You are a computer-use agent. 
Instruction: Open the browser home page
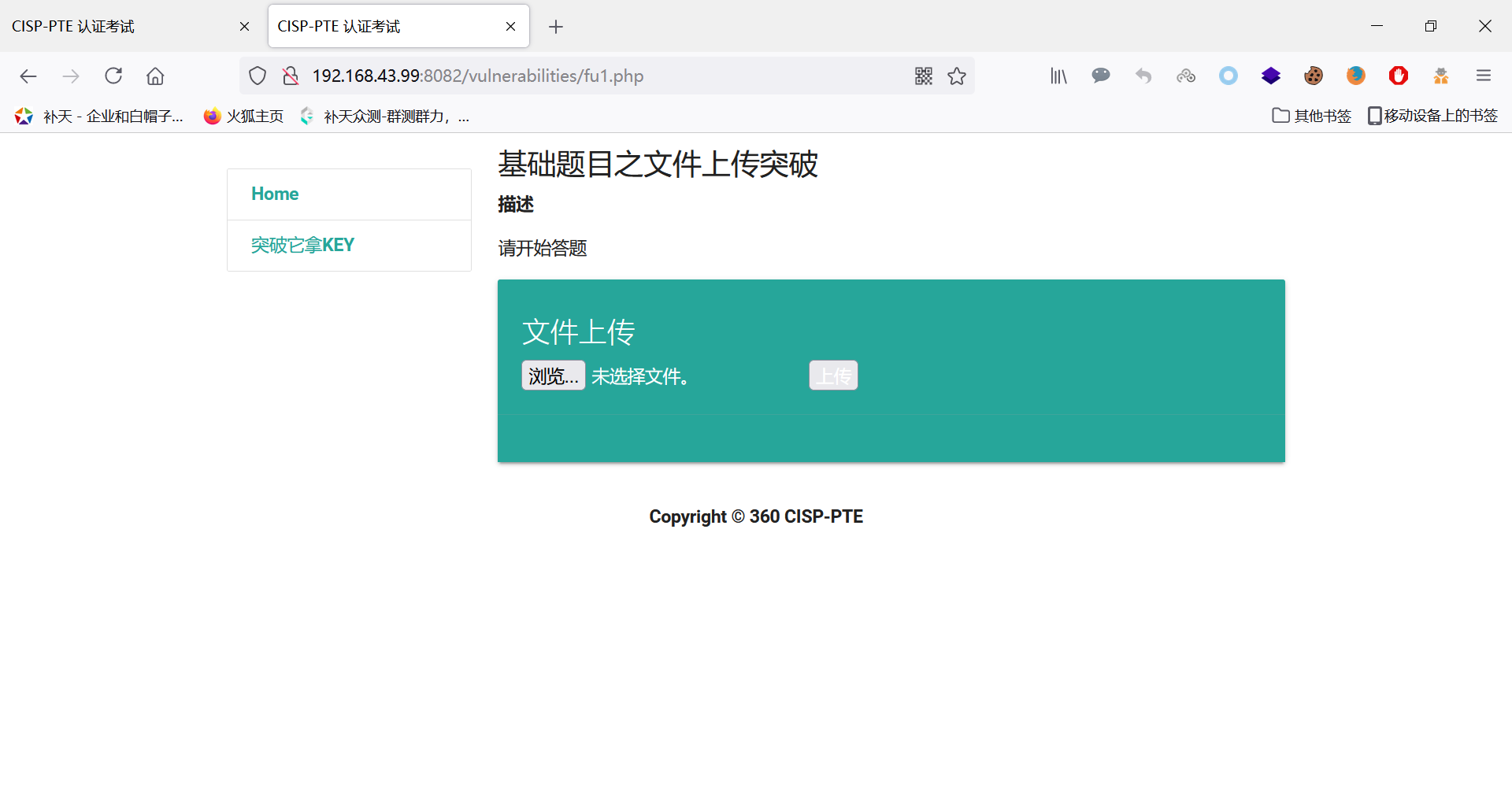click(155, 76)
